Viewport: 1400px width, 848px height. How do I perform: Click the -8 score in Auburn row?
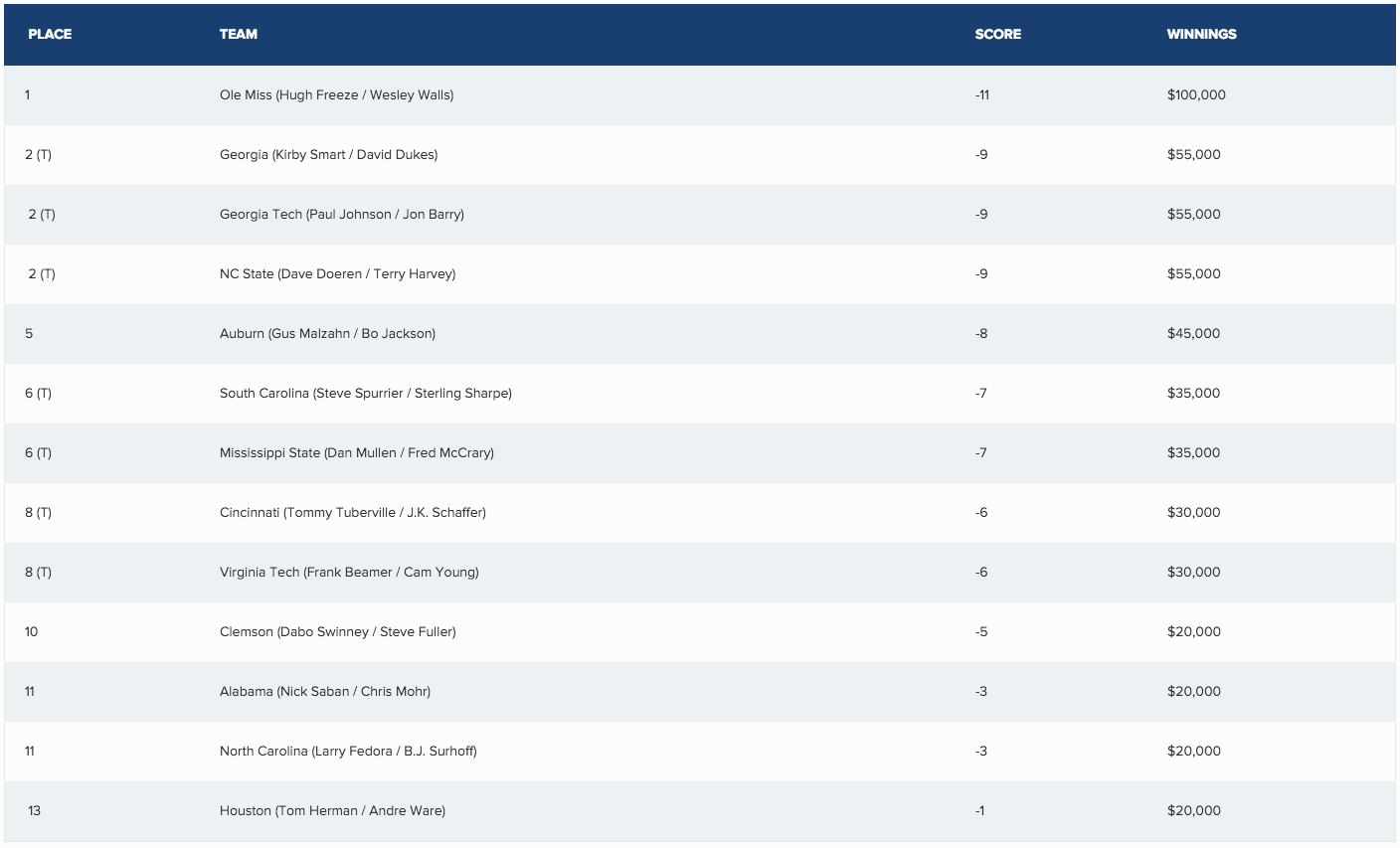click(981, 334)
